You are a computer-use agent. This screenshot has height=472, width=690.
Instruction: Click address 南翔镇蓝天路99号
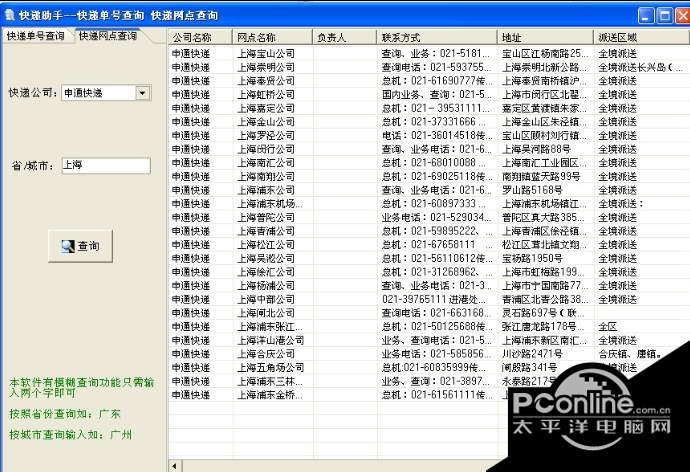click(541, 176)
